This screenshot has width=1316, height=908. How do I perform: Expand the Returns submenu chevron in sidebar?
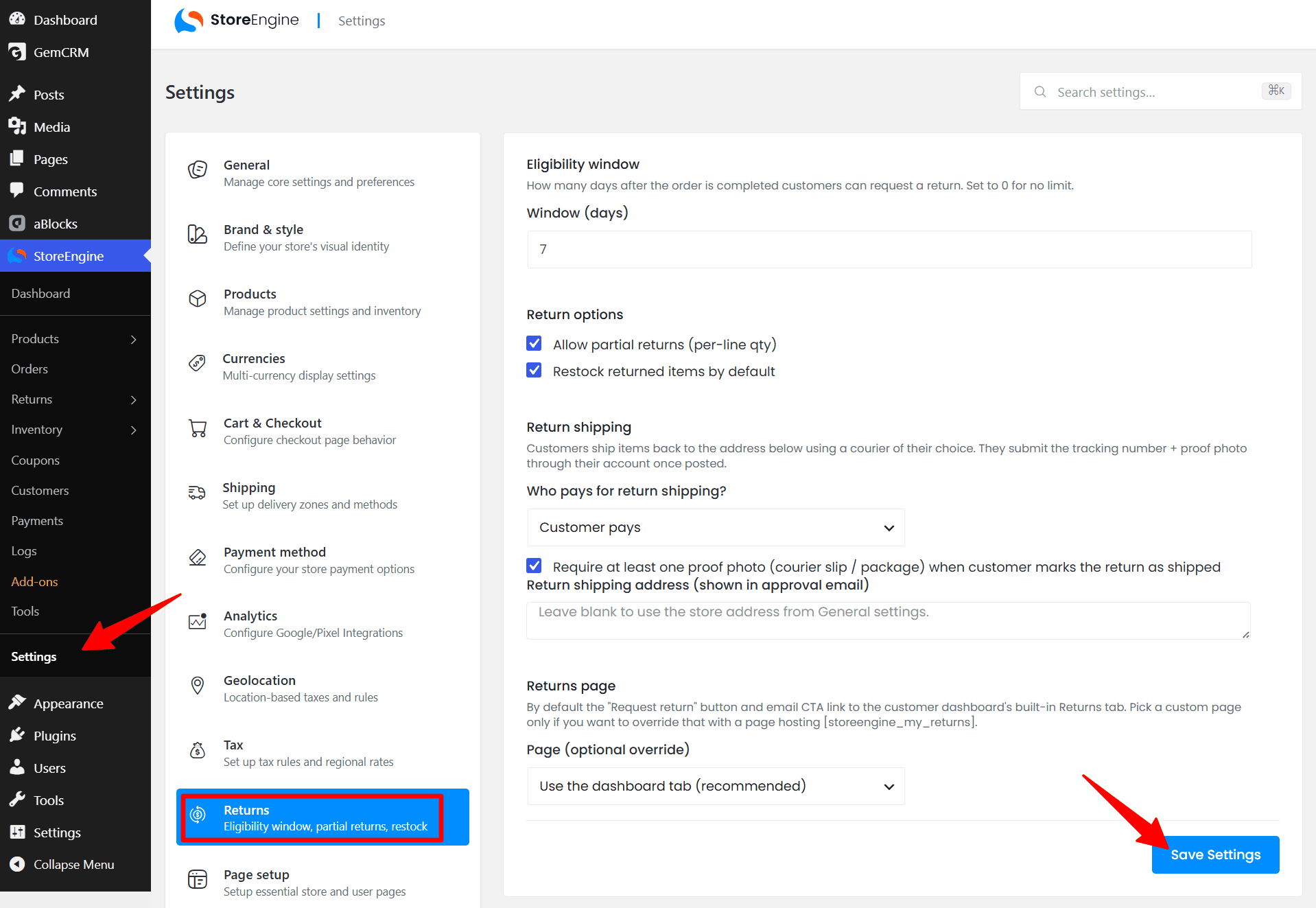tap(134, 399)
